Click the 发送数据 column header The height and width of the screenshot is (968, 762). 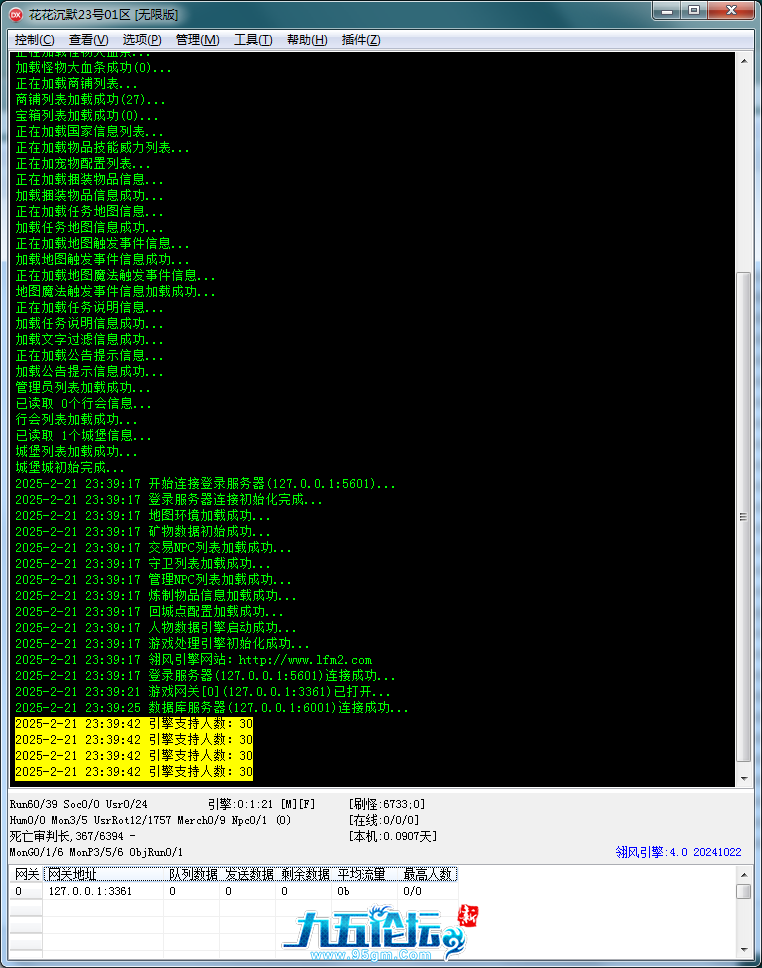click(x=249, y=874)
